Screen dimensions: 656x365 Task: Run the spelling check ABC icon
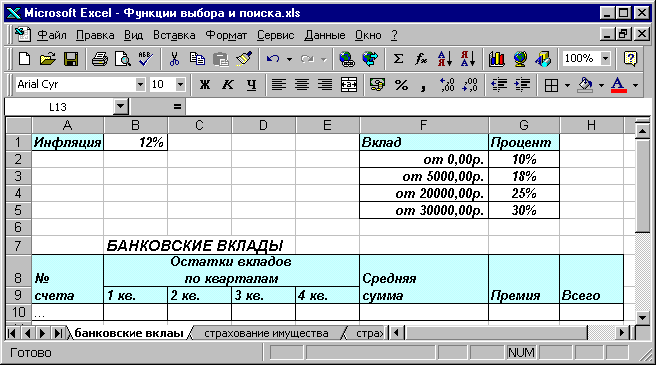click(x=145, y=59)
